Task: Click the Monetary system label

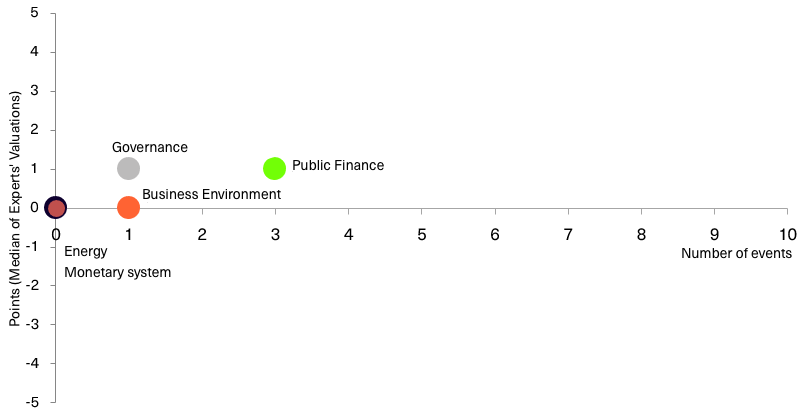Action: [x=118, y=273]
